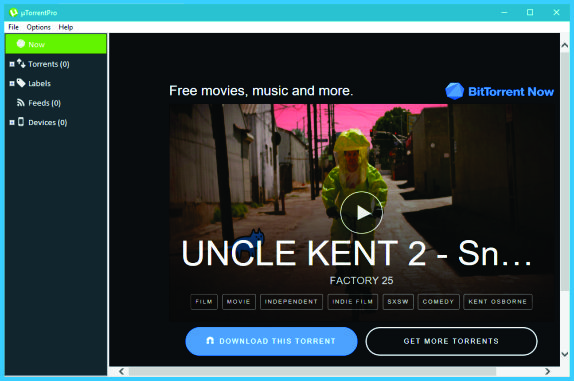Open the File menu

coord(14,27)
